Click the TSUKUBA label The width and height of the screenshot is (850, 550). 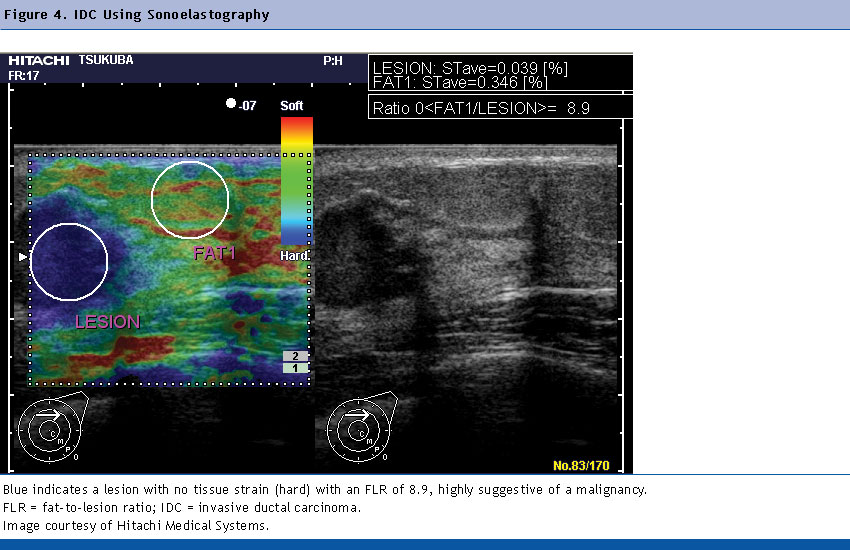(106, 60)
